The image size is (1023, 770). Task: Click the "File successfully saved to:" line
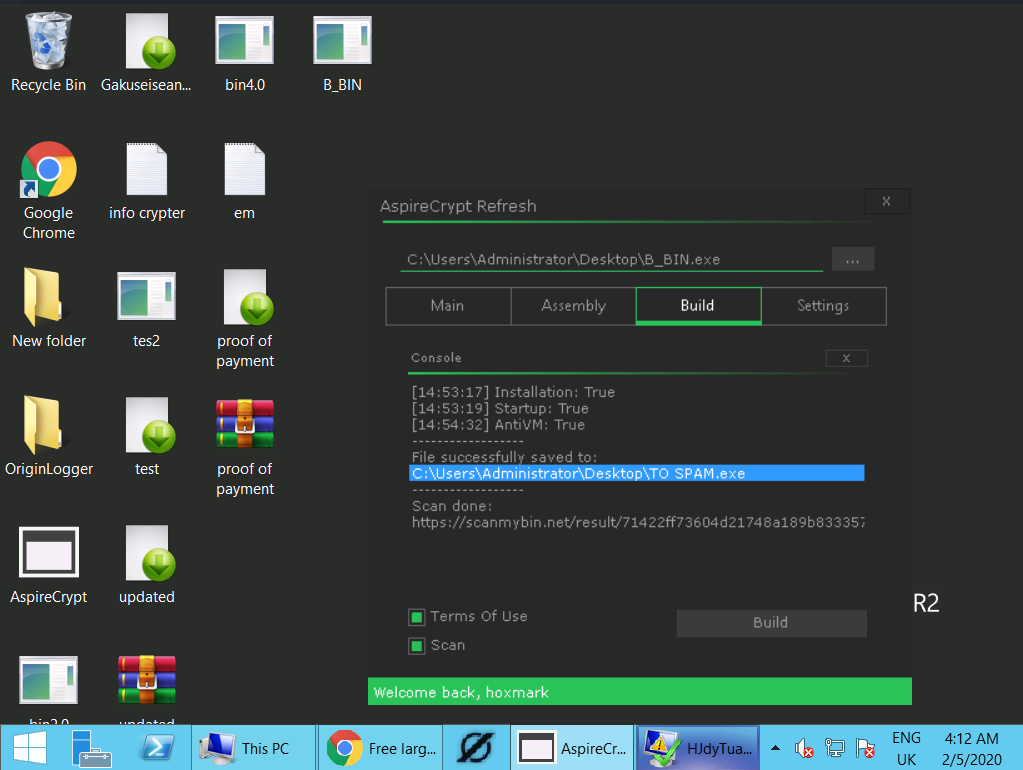click(x=504, y=457)
